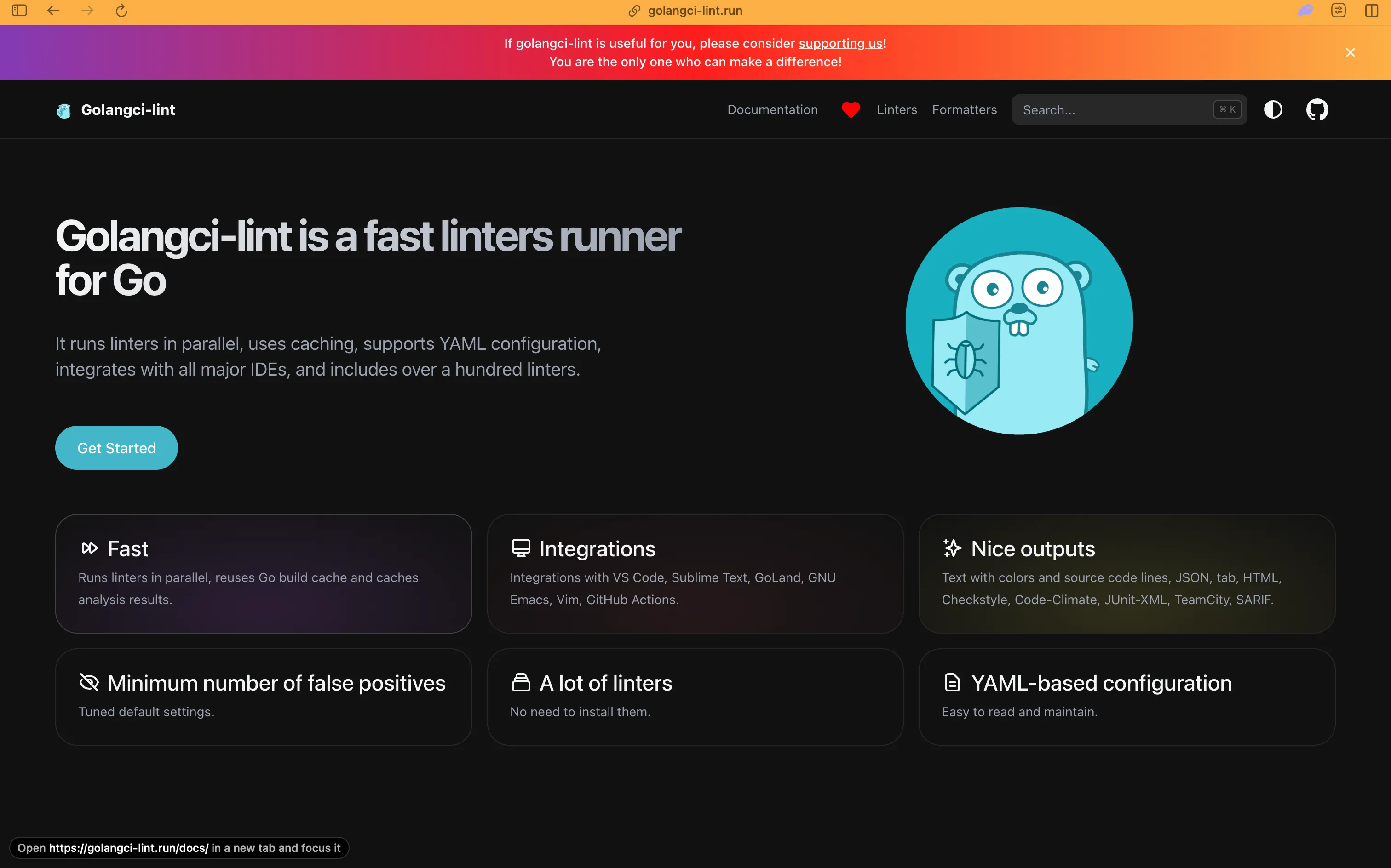The image size is (1391, 868).
Task: Click the crossed-eye icon for false positives
Action: [89, 683]
